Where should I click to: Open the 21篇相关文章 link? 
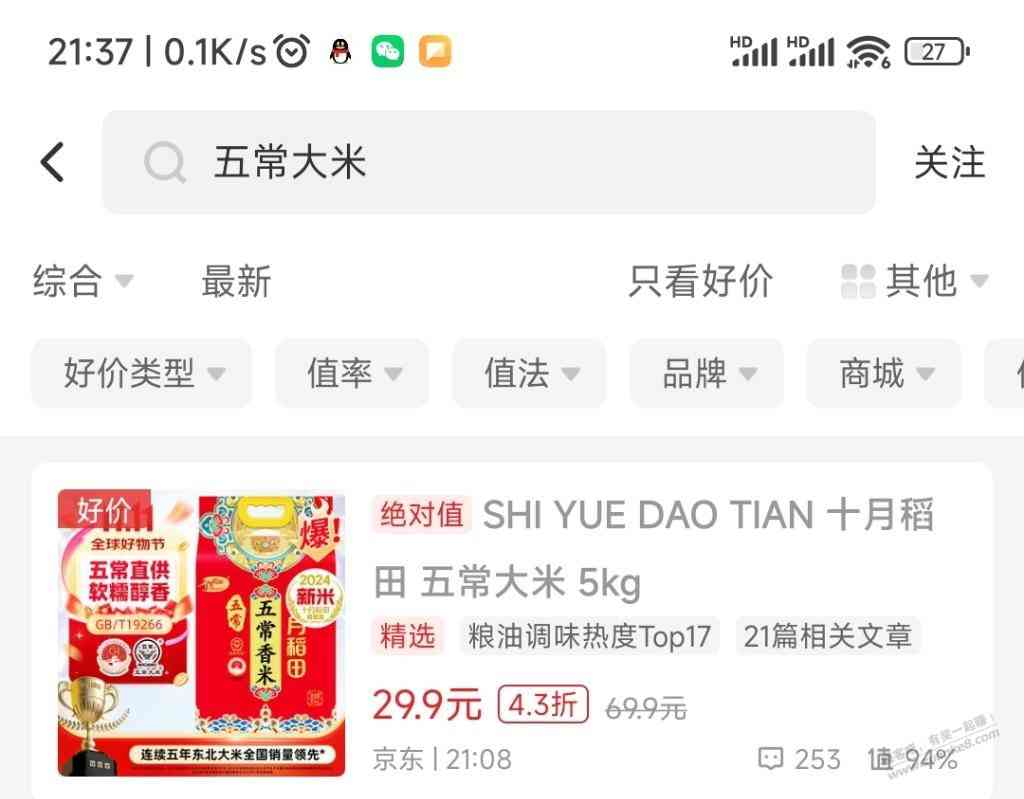[828, 636]
